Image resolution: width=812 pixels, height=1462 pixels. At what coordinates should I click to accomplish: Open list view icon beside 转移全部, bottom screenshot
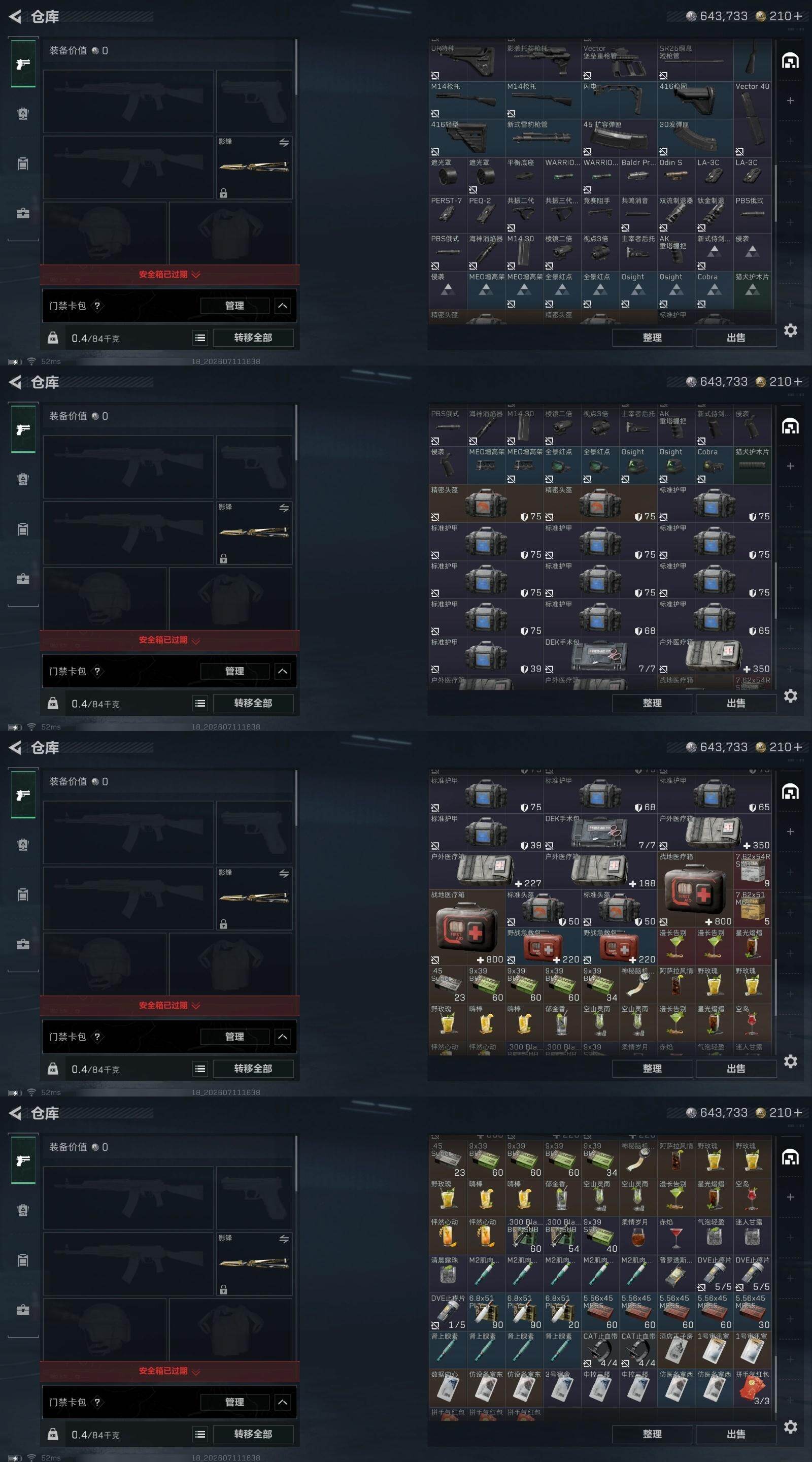click(x=200, y=1434)
